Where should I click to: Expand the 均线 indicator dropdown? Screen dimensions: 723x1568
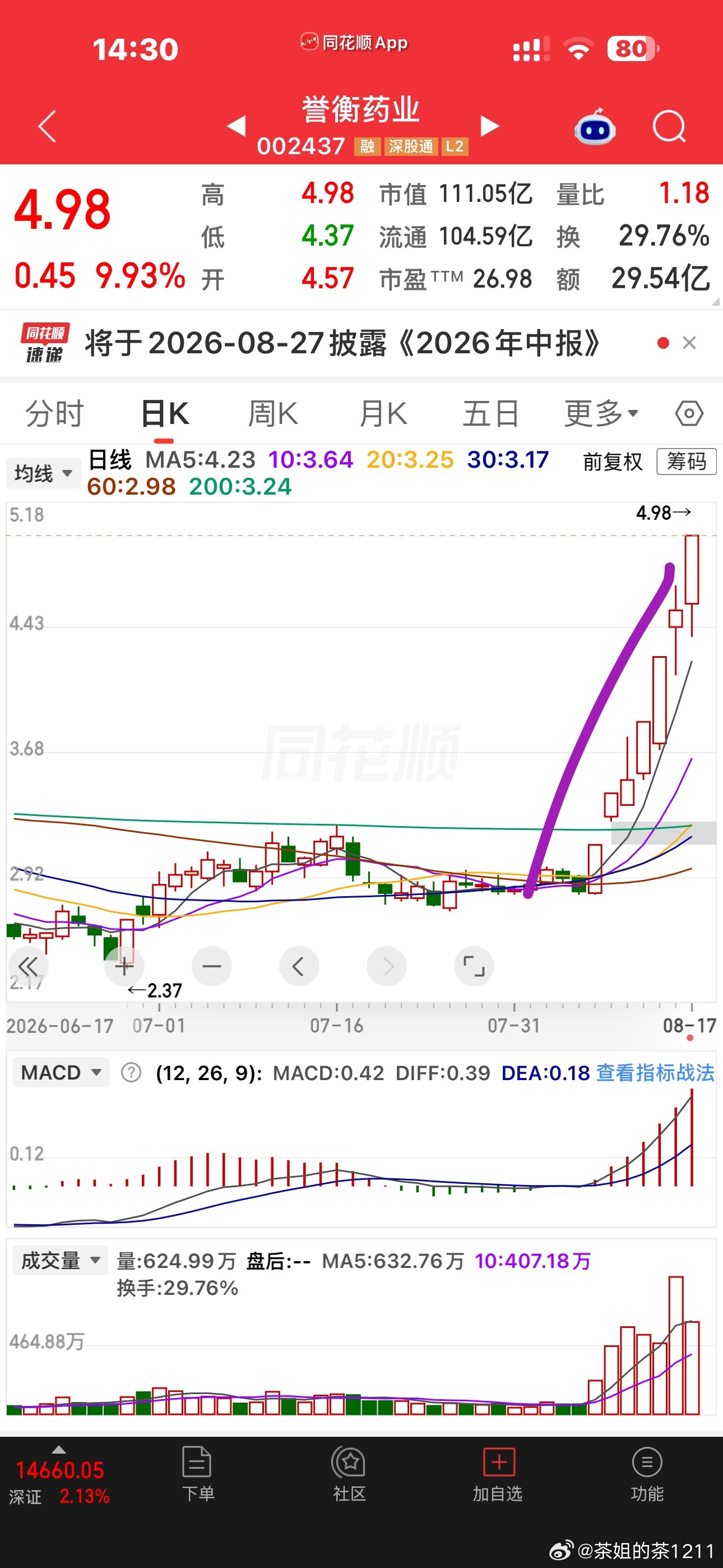[x=43, y=473]
